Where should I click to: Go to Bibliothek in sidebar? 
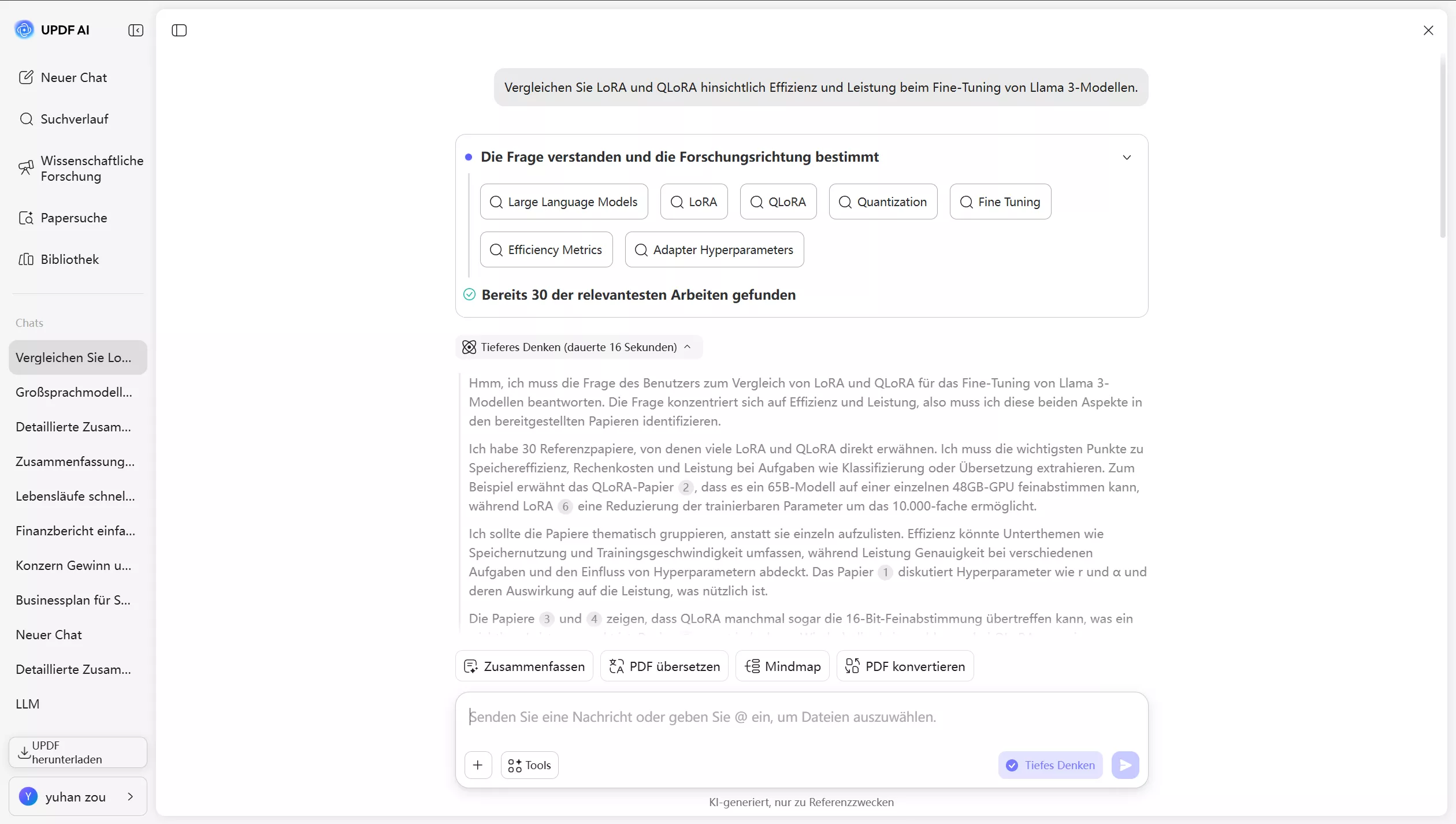point(69,259)
